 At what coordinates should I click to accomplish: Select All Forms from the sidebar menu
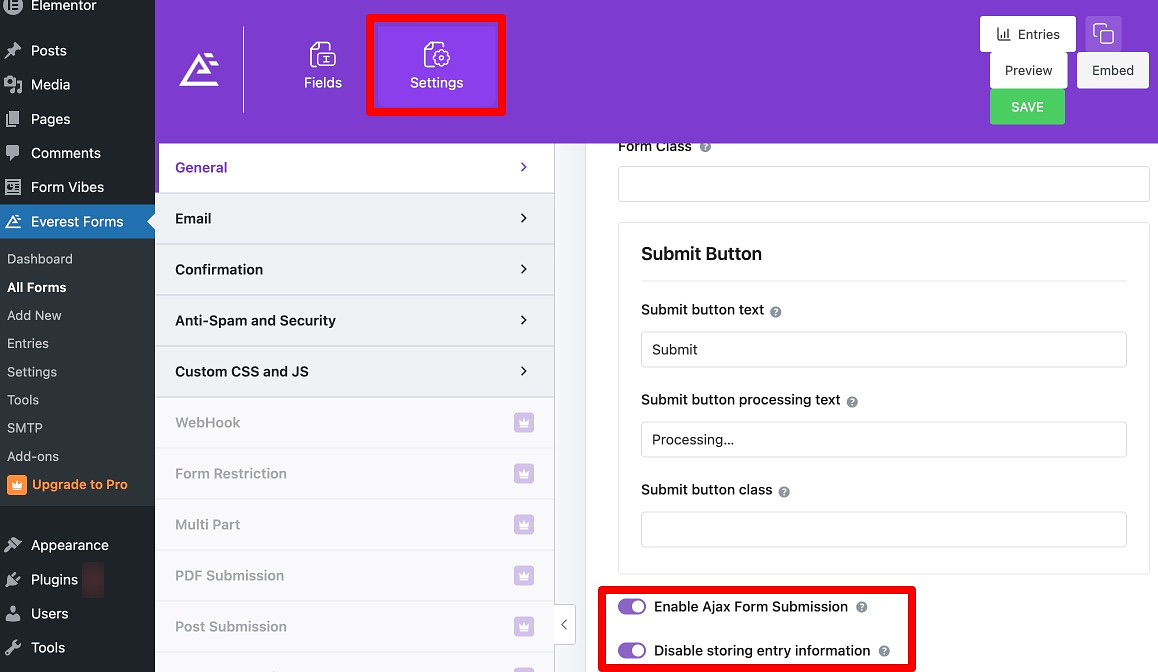pyautogui.click(x=36, y=287)
